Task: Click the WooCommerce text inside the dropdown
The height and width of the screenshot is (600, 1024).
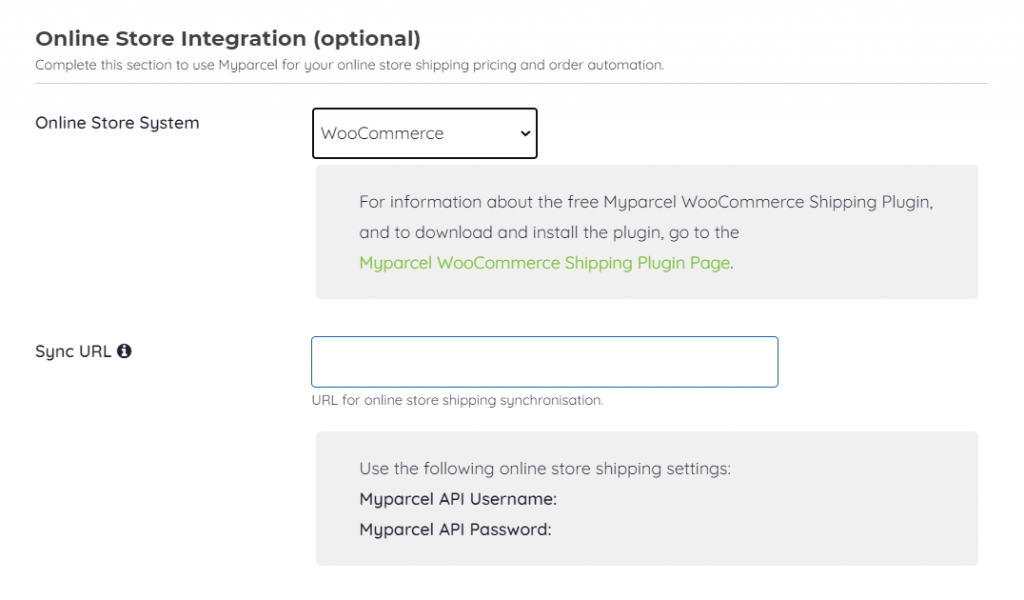Action: [380, 133]
